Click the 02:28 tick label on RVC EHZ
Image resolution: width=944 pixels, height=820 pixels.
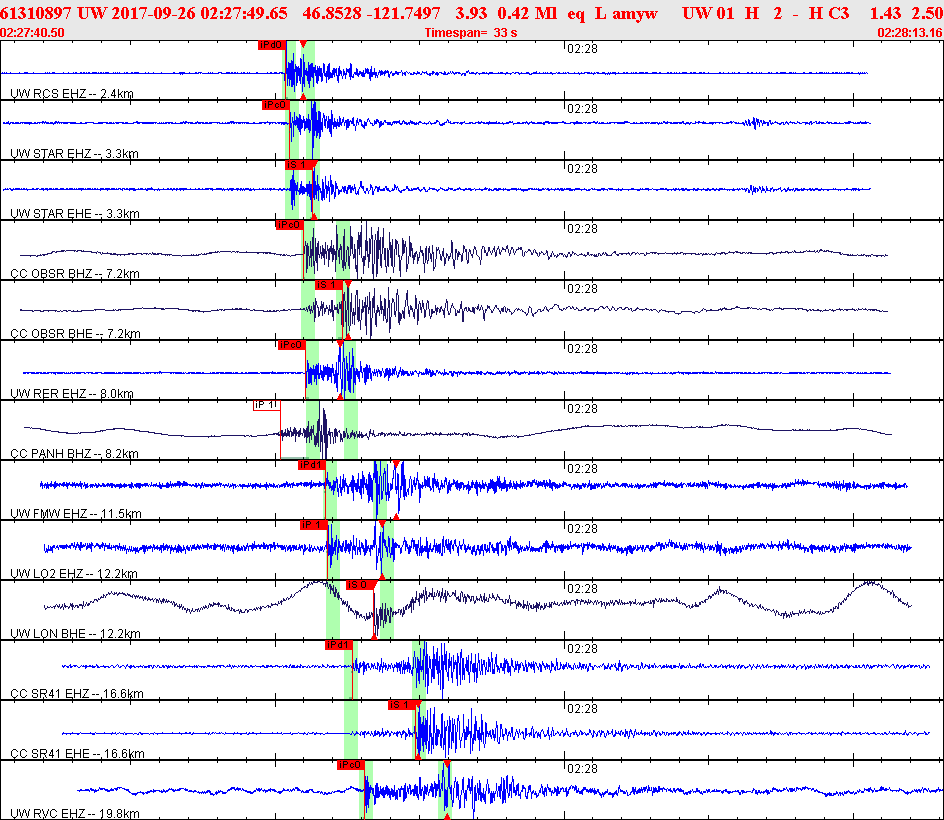582,769
